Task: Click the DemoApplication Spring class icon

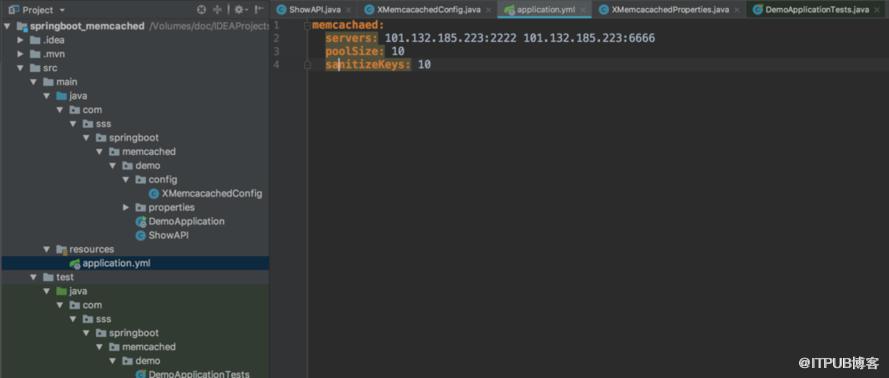Action: click(141, 222)
